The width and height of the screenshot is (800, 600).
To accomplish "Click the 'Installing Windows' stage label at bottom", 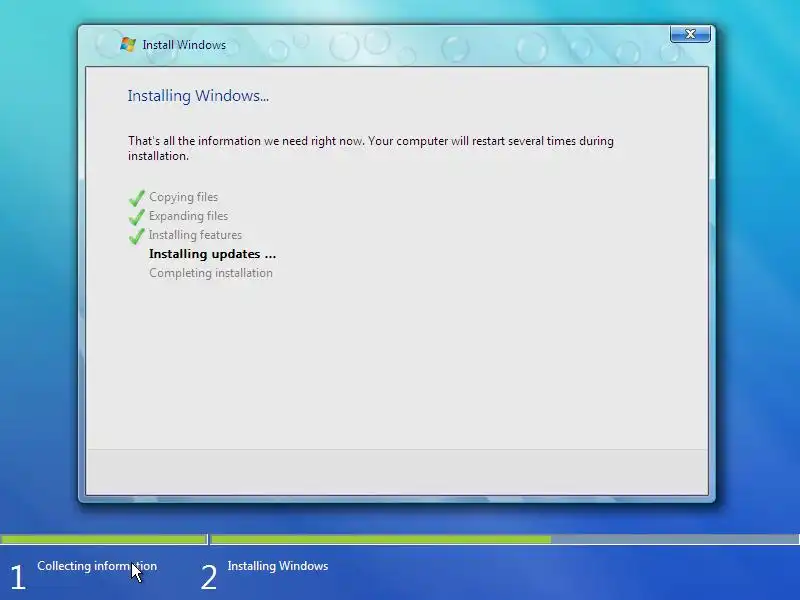I will pyautogui.click(x=278, y=566).
